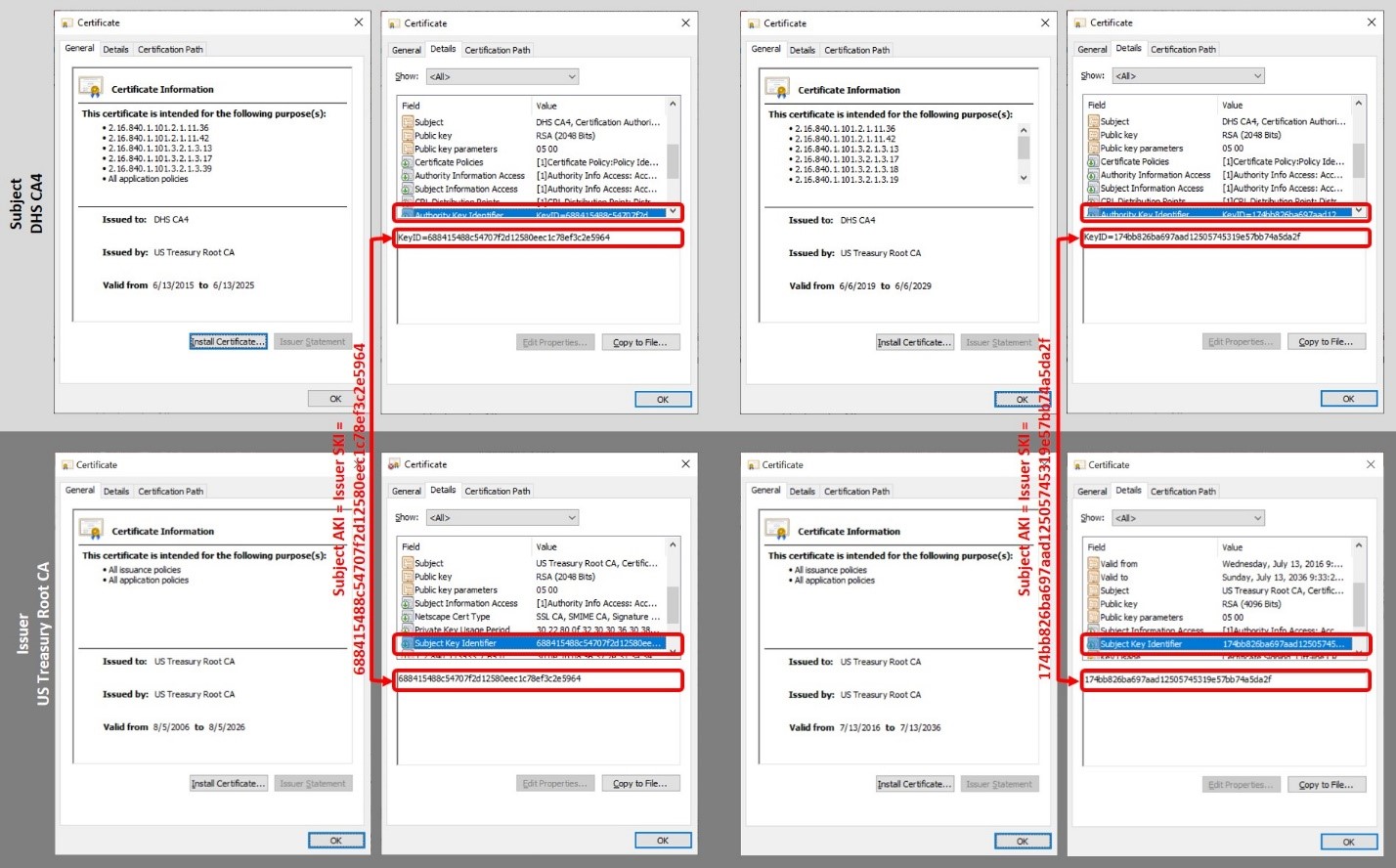The image size is (1396, 868).
Task: Click value box showing KeyID=174bb826ba697aad12505745319e57bb74a5da2f
Action: [1224, 237]
